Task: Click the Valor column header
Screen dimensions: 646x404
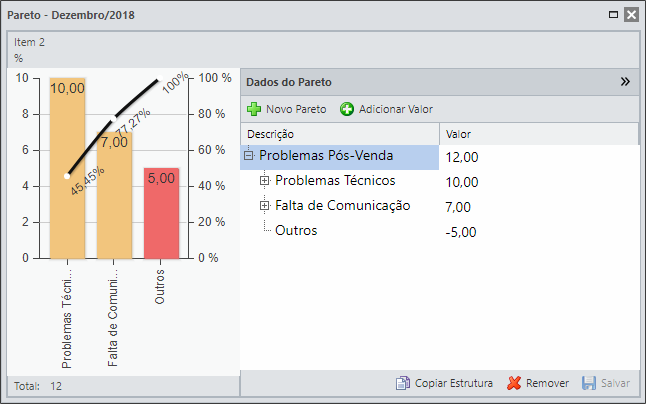Action: (x=539, y=134)
